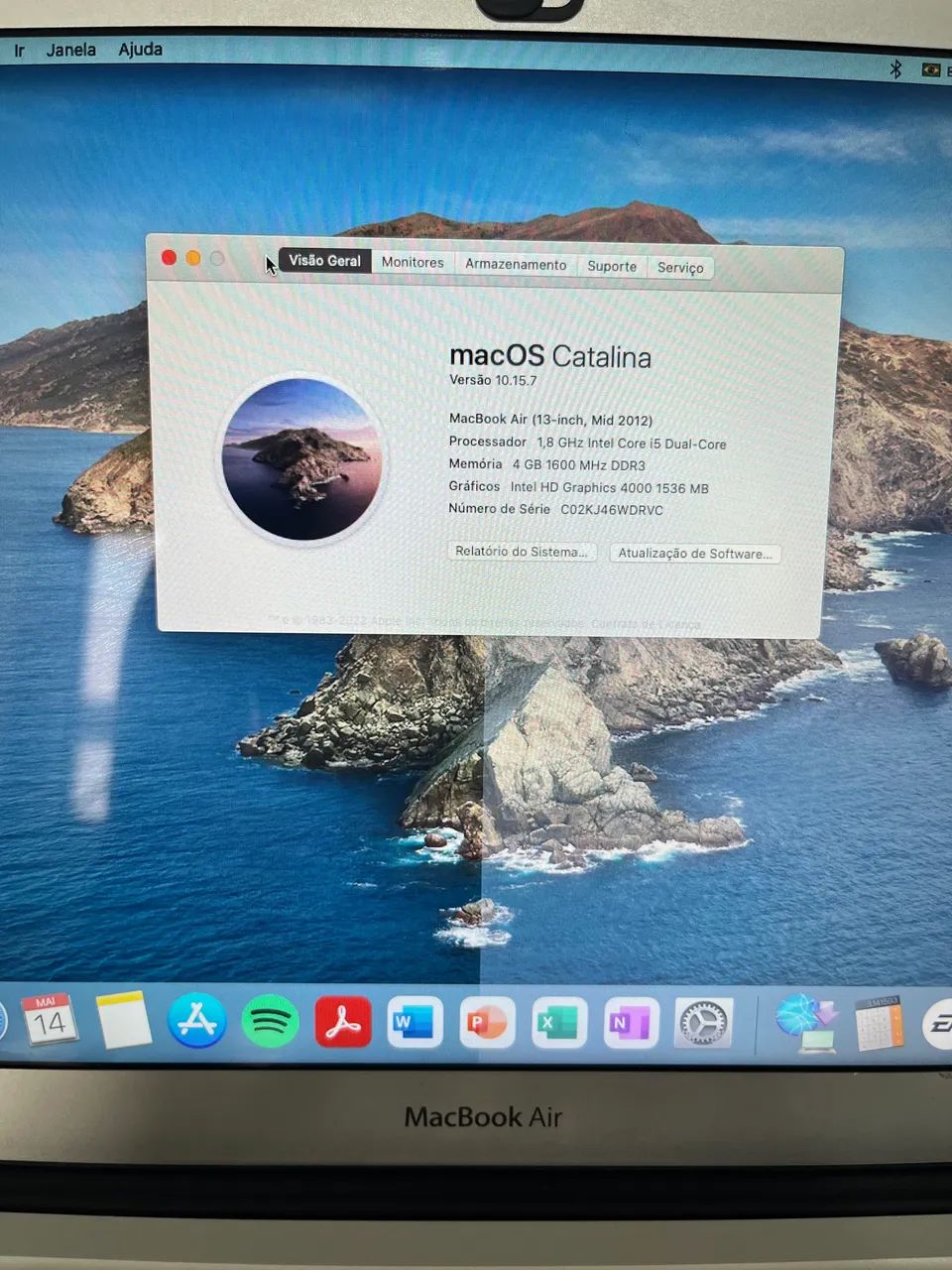The height and width of the screenshot is (1270, 952).
Task: Click the globe-with-arrow icon beside Calculator
Action: (807, 1023)
